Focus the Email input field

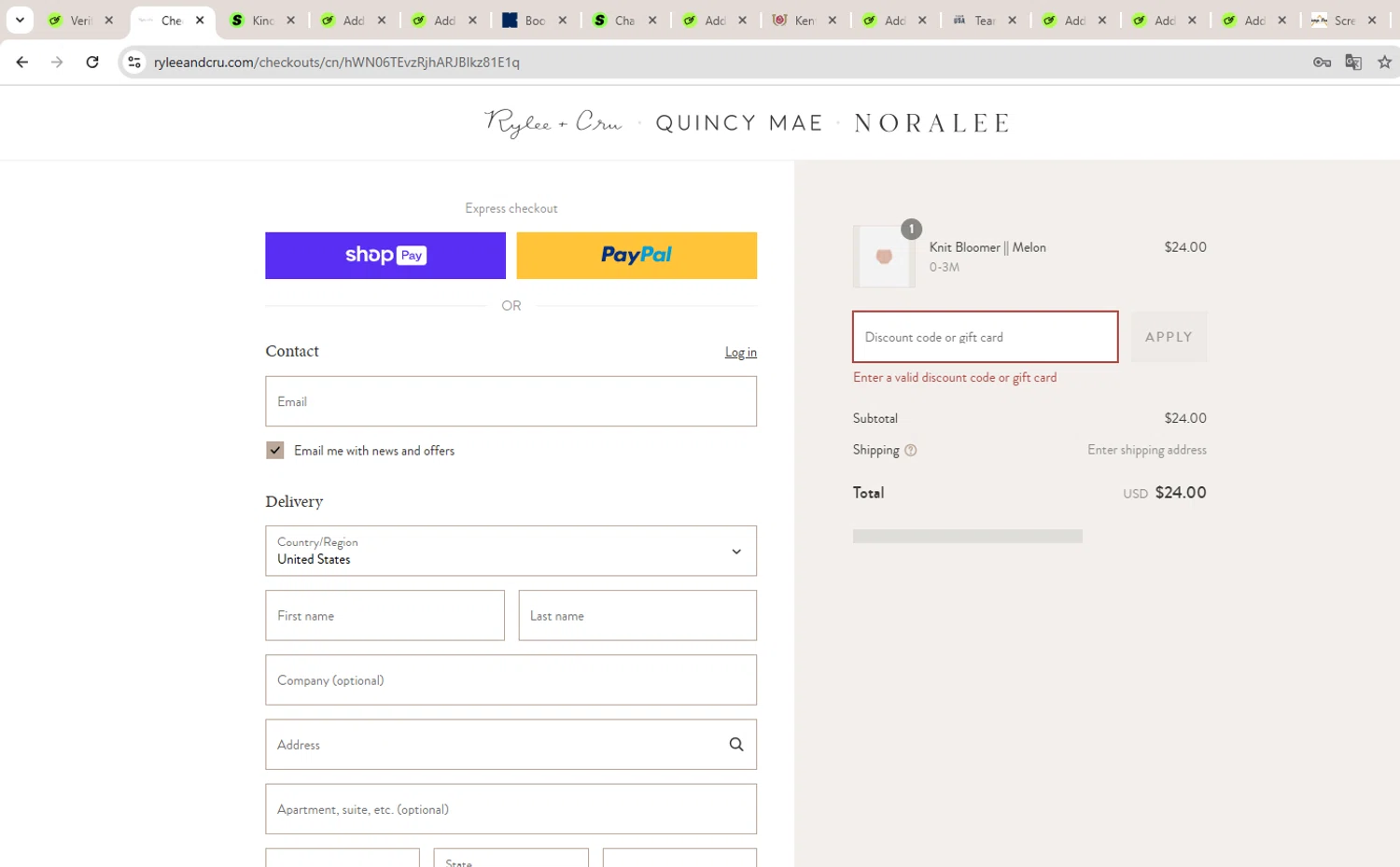pyautogui.click(x=511, y=401)
